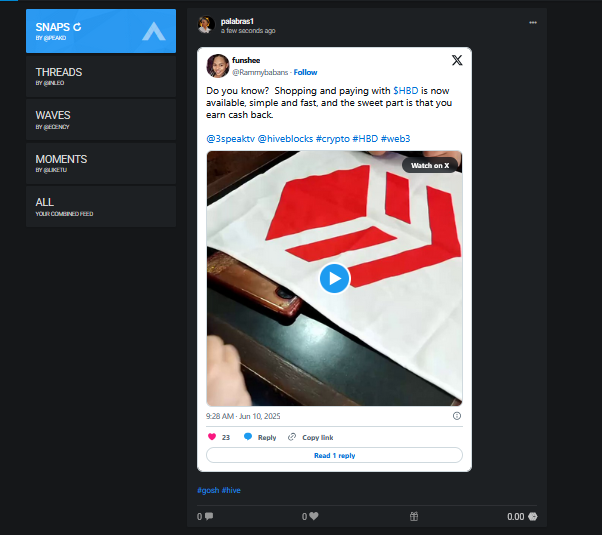This screenshot has height=535, width=602.
Task: Click Read 1 reply button
Action: click(x=334, y=455)
